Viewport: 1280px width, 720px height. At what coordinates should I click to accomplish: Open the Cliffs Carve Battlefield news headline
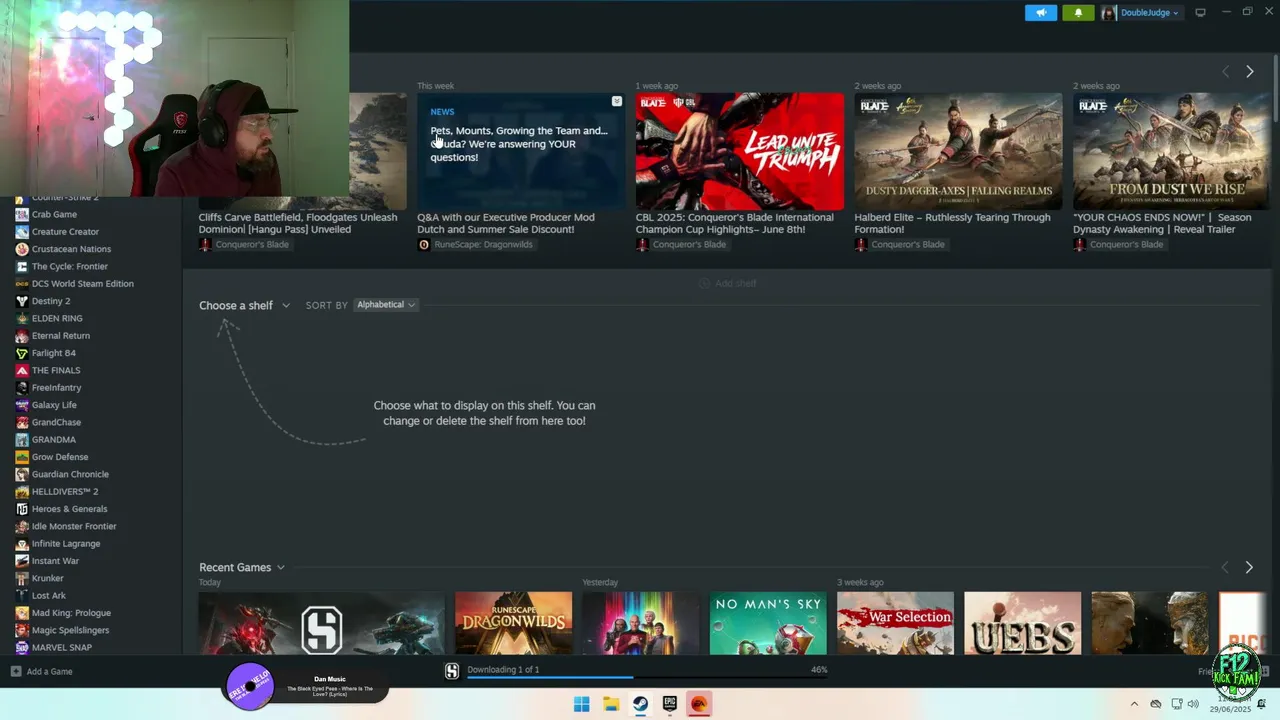[x=297, y=223]
